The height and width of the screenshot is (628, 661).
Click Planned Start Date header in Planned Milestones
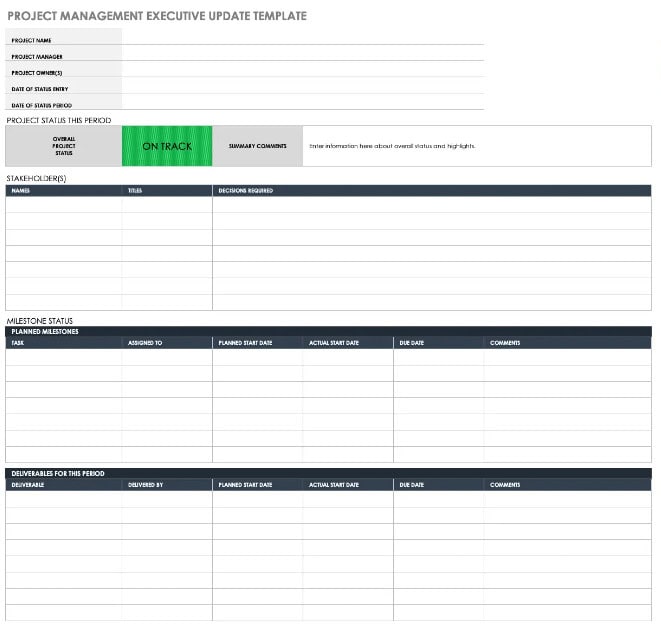pos(257,343)
